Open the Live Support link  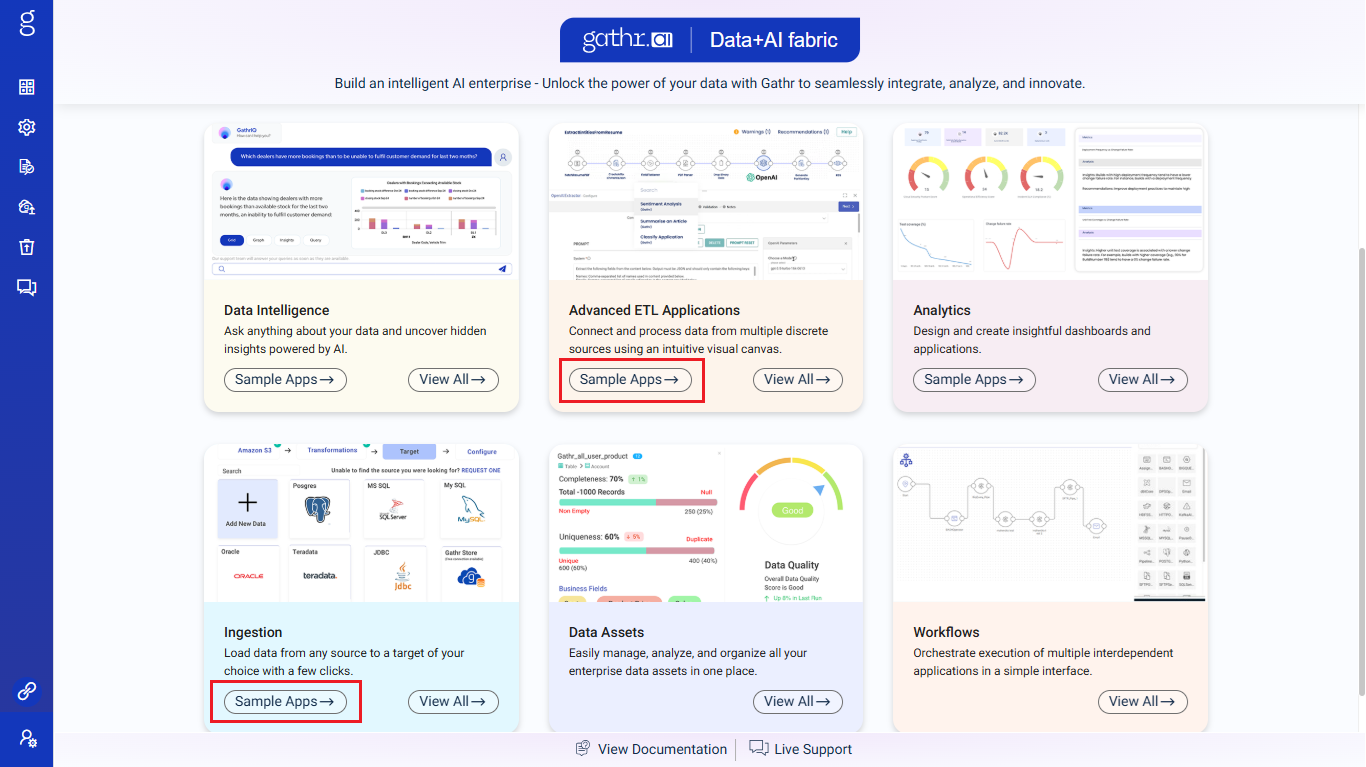801,749
